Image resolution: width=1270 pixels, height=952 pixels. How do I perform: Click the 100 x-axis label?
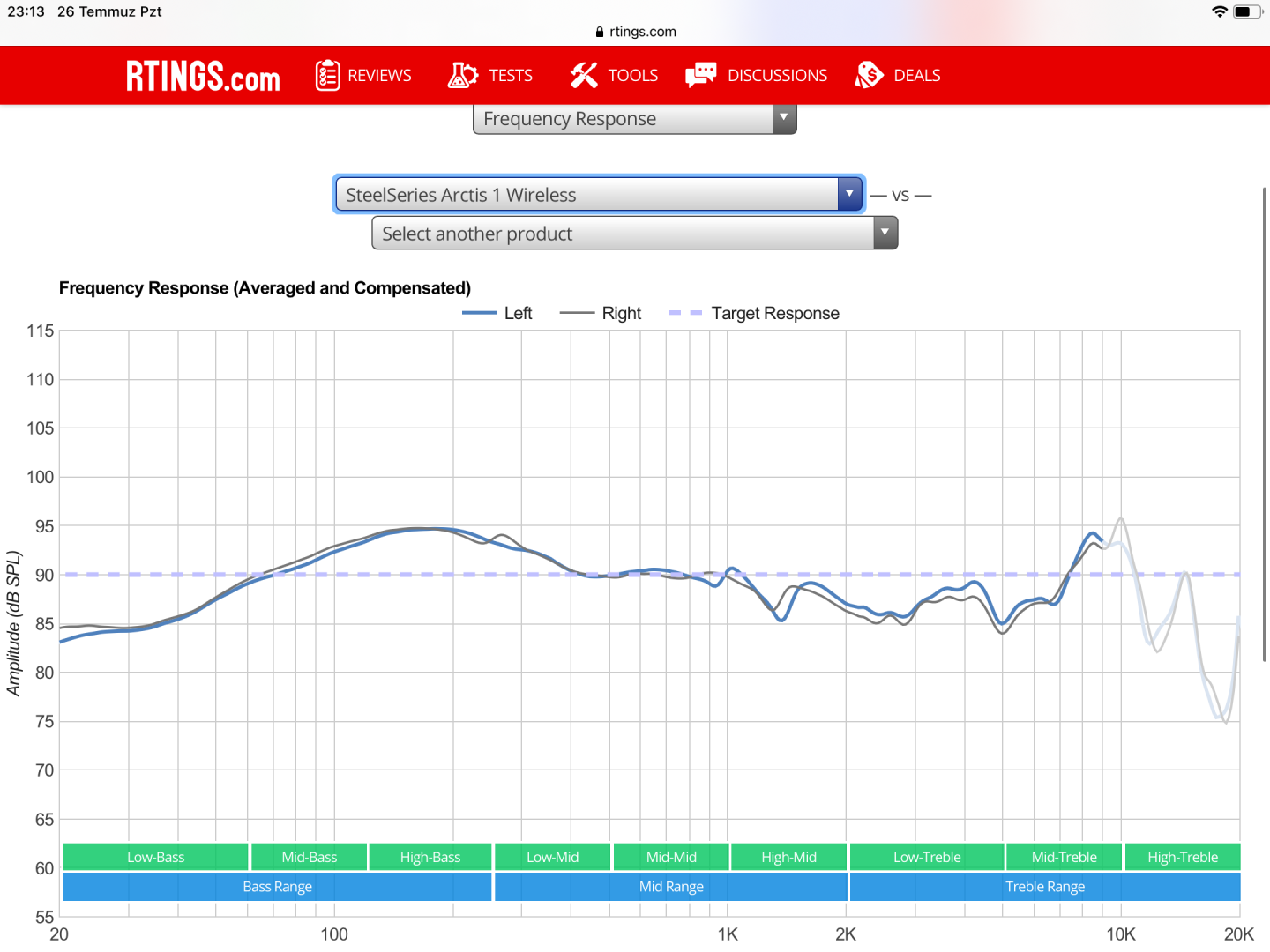tap(334, 934)
